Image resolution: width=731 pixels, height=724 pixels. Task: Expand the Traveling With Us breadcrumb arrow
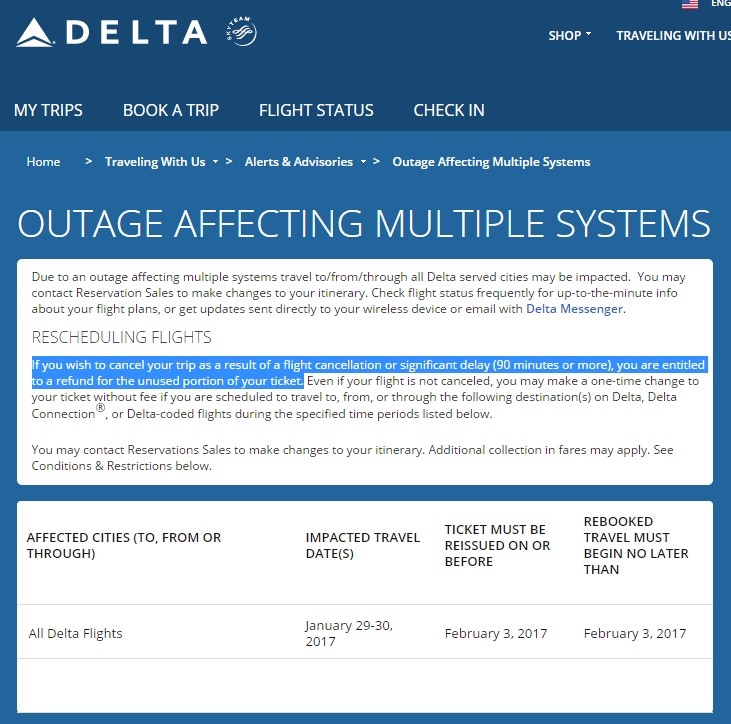pyautogui.click(x=216, y=161)
